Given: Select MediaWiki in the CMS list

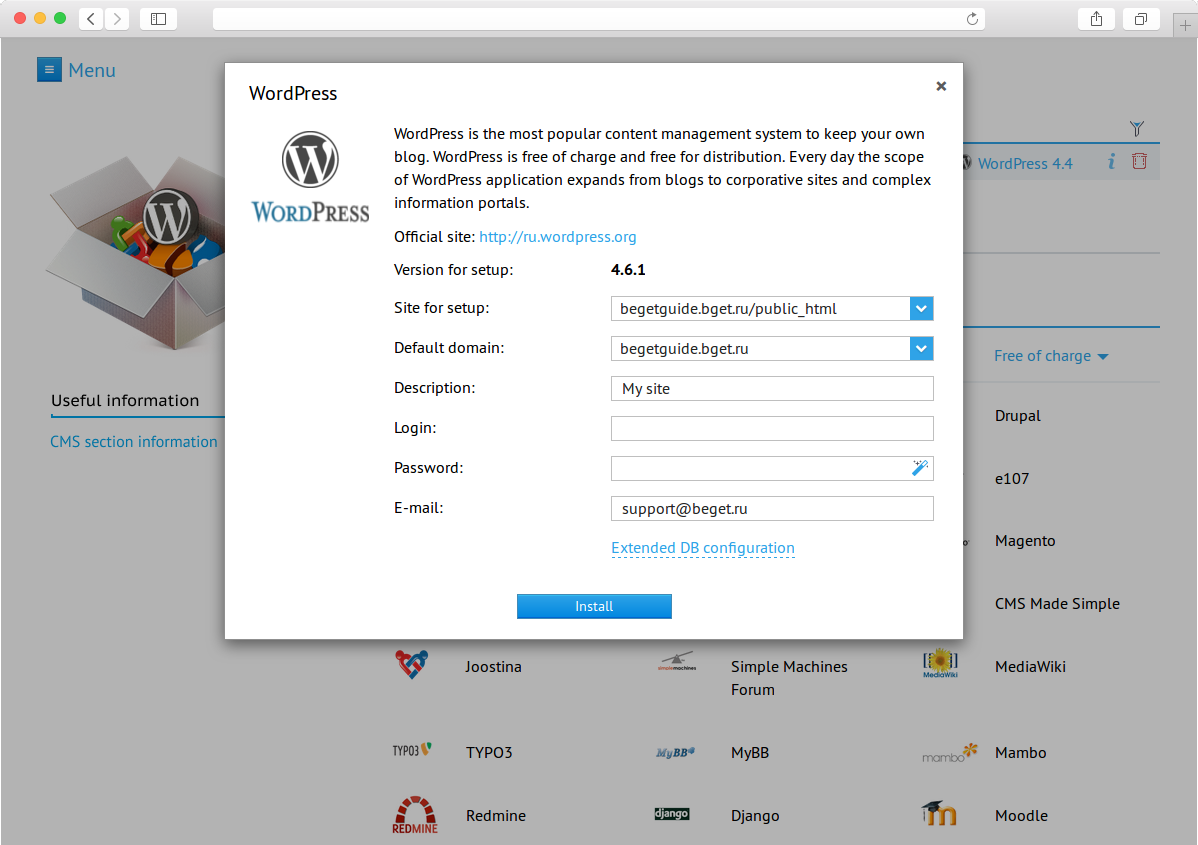Looking at the screenshot, I should pos(1031,666).
